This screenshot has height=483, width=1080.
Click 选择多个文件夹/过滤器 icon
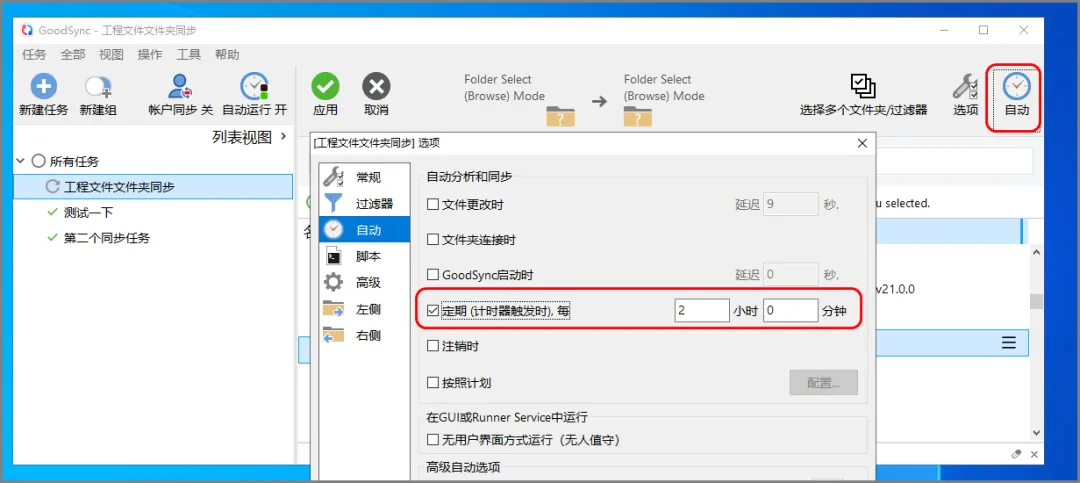[x=862, y=87]
